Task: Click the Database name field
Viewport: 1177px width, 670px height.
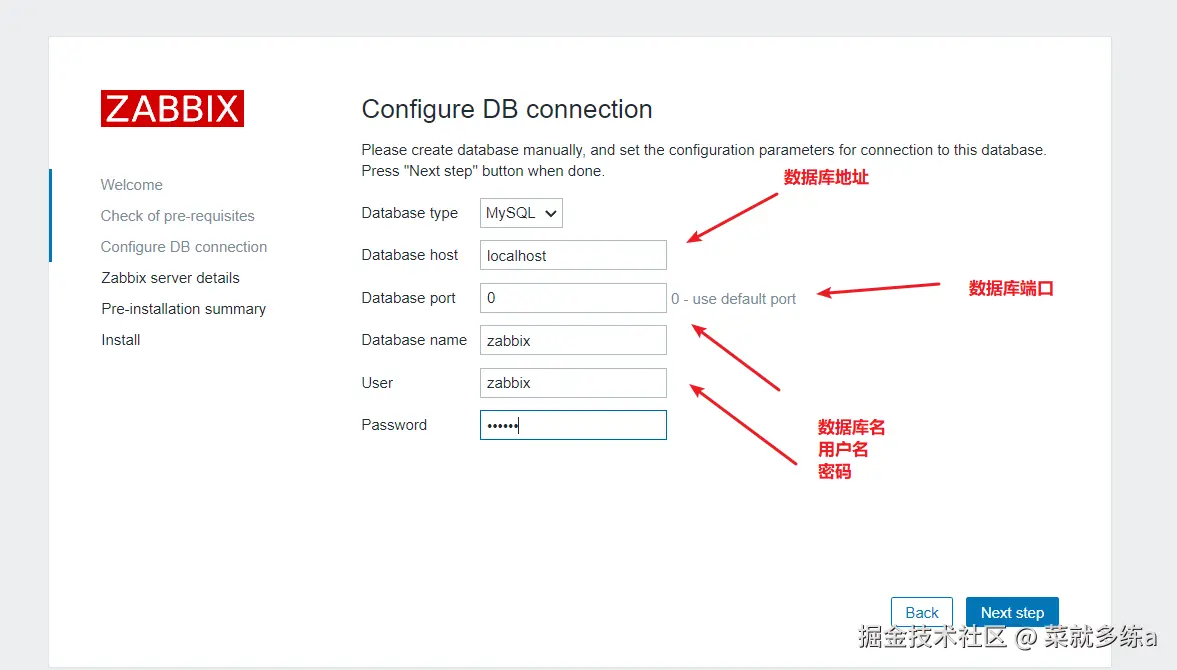Action: (573, 340)
